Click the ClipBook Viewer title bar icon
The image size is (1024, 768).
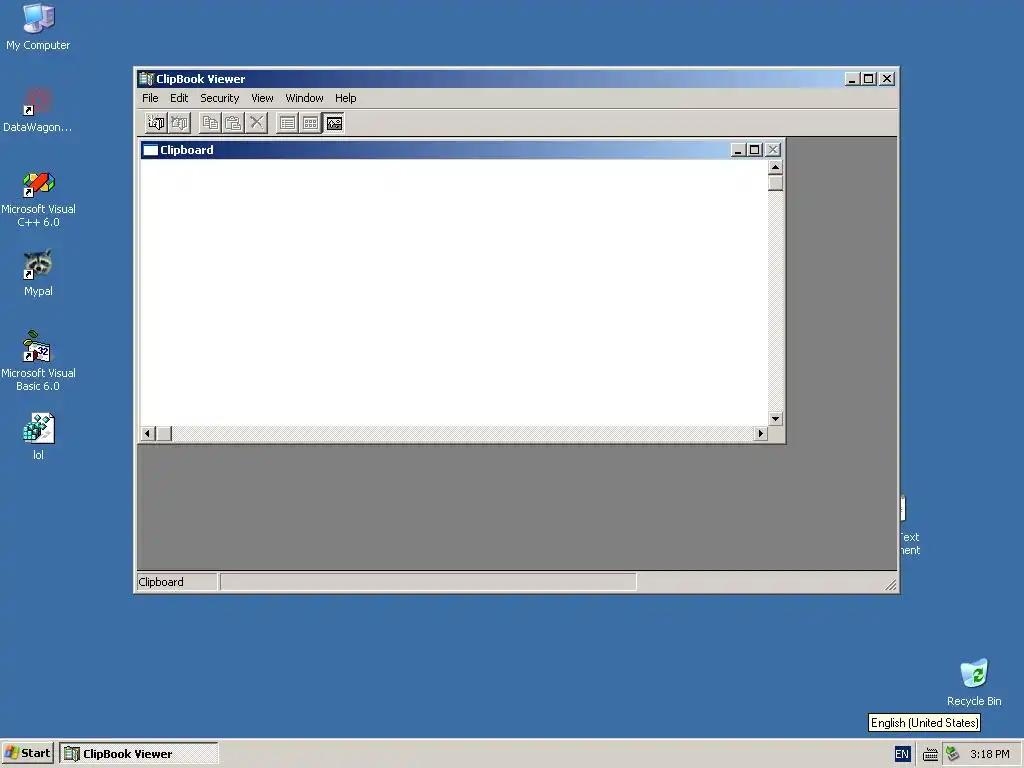146,79
